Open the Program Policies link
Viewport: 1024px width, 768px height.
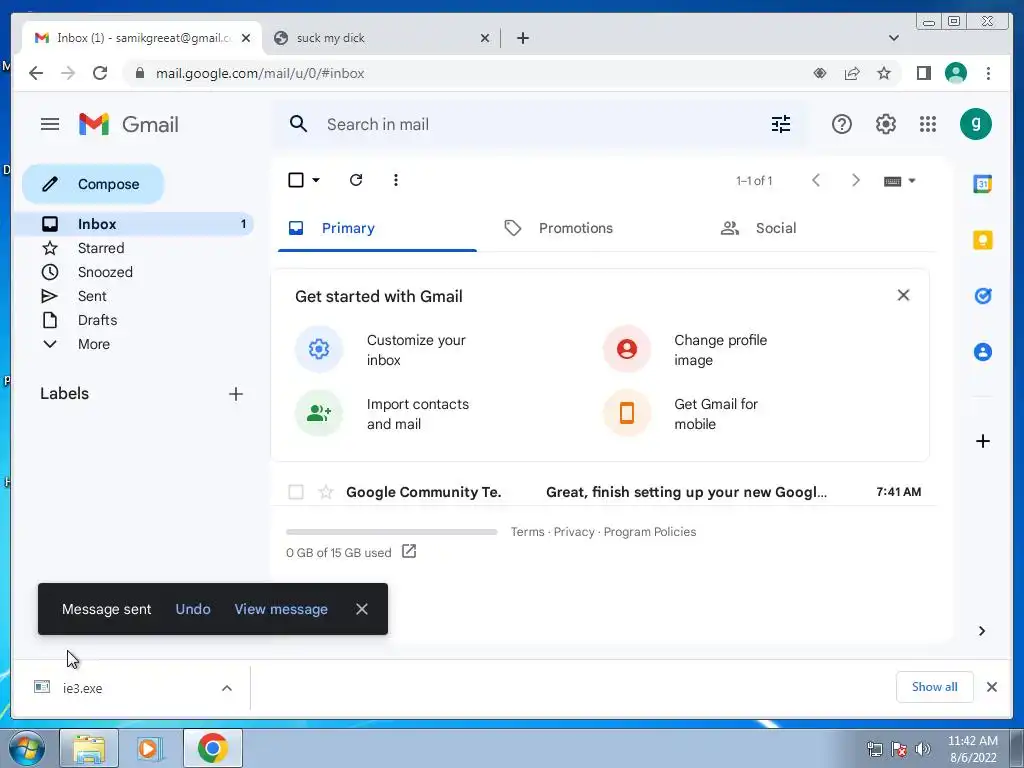[650, 532]
